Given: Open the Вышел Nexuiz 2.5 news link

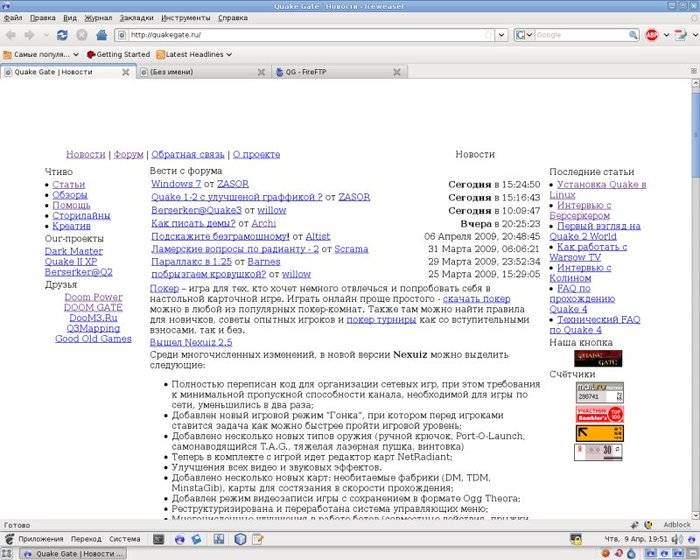Looking at the screenshot, I should [x=191, y=343].
